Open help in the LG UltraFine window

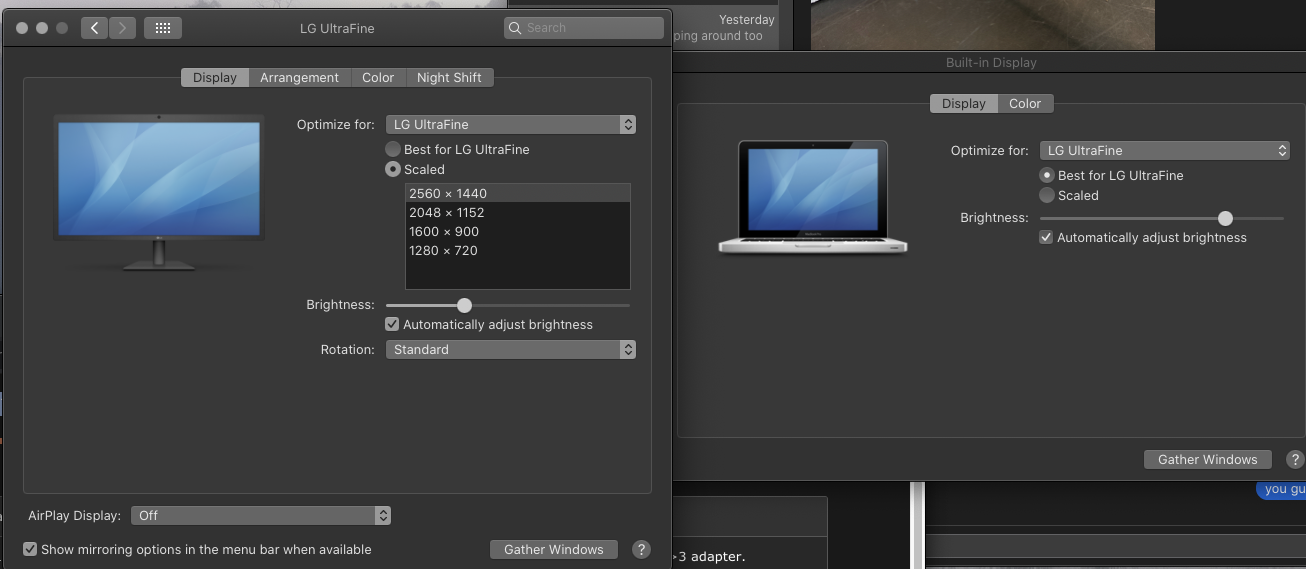642,549
